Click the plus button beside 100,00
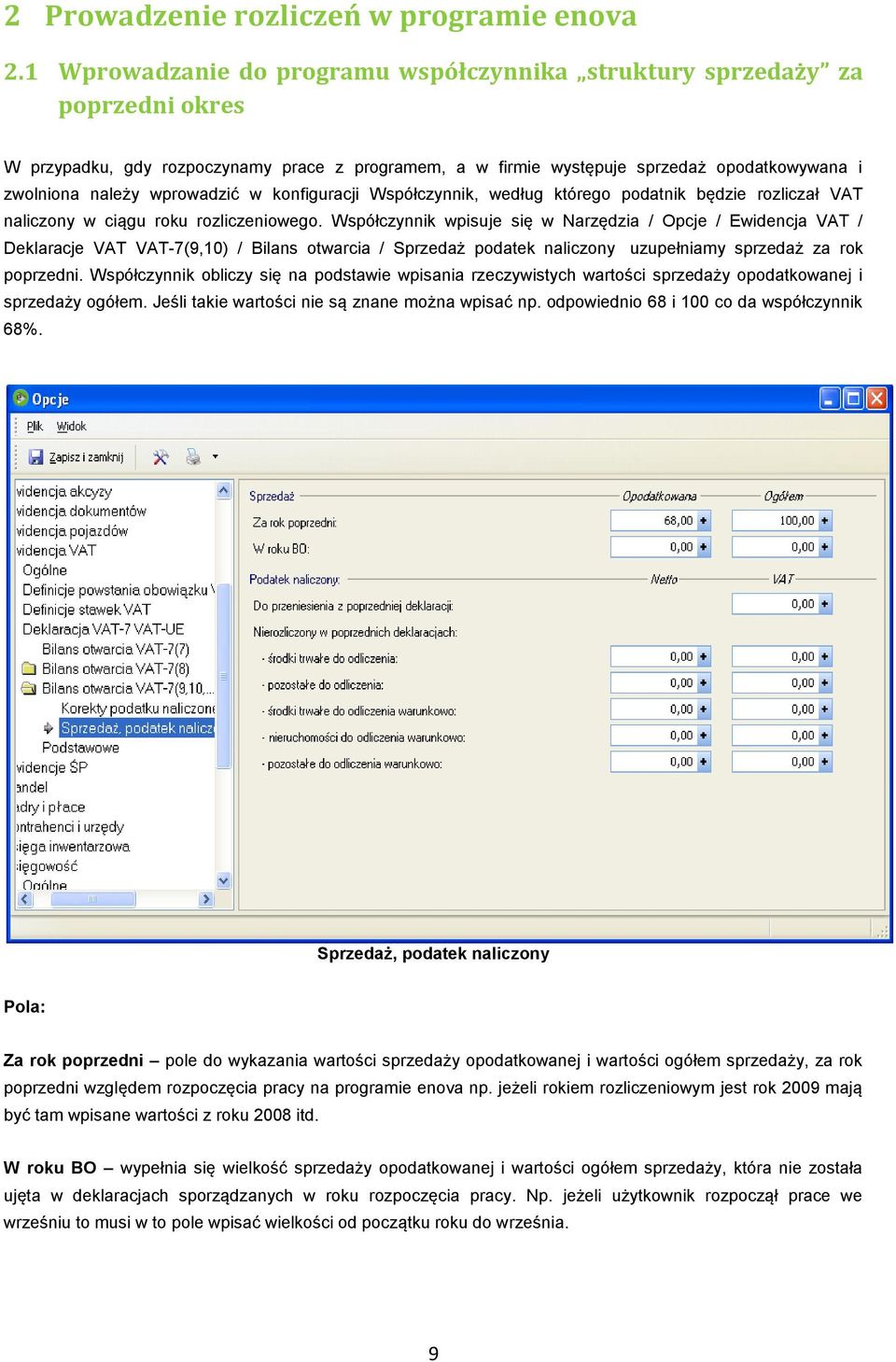This screenshot has width=896, height=1362. click(x=825, y=521)
